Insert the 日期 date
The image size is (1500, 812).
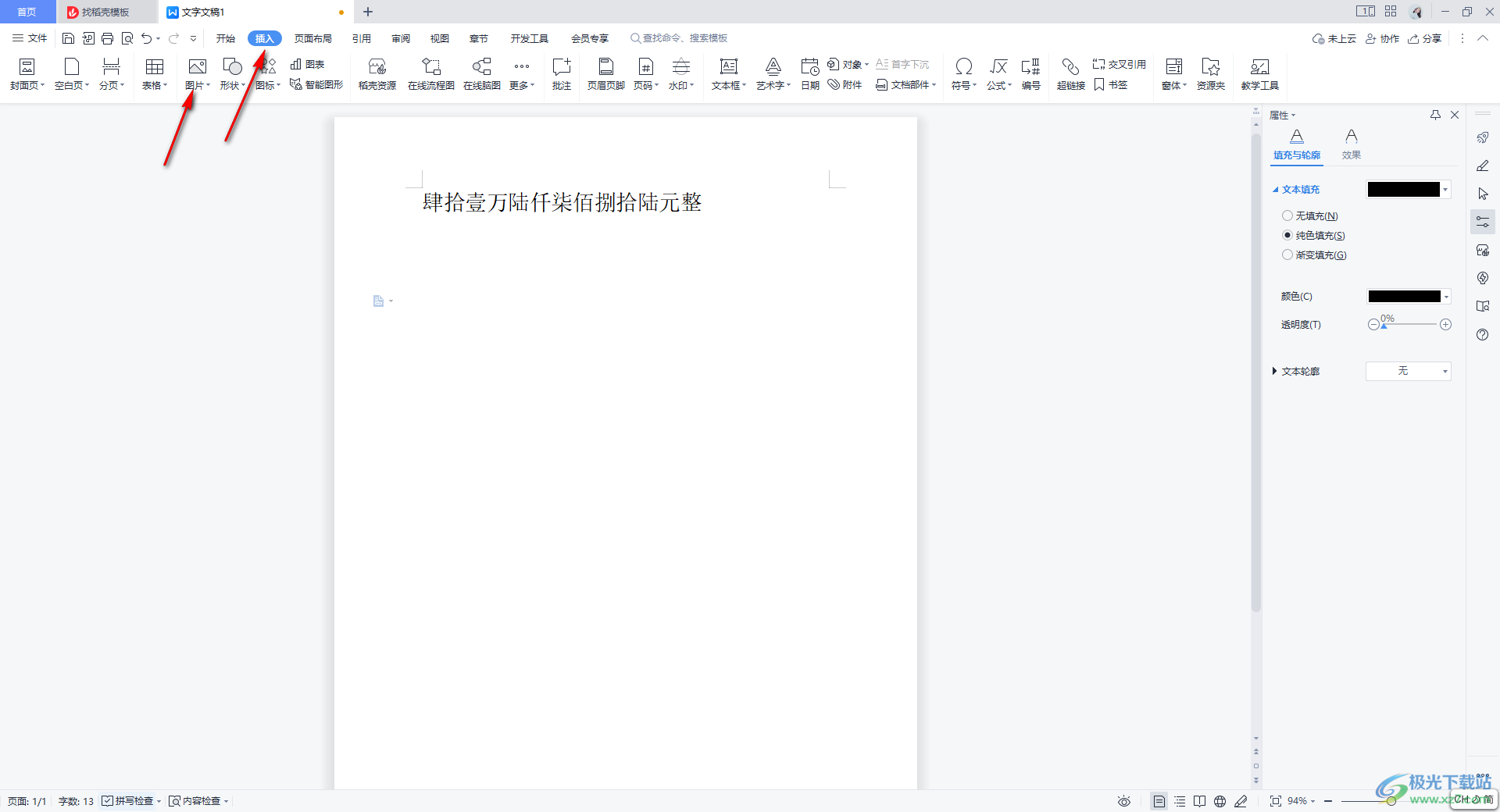pyautogui.click(x=810, y=74)
